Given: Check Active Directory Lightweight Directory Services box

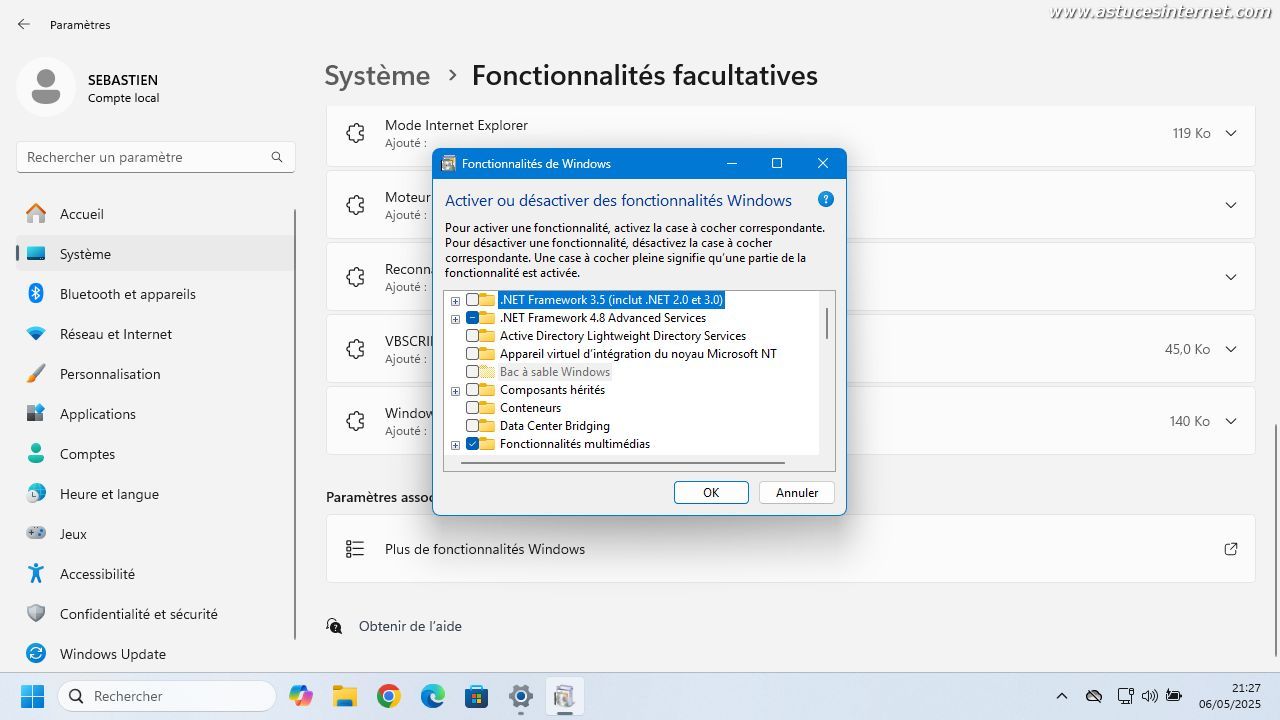Looking at the screenshot, I should pyautogui.click(x=472, y=336).
